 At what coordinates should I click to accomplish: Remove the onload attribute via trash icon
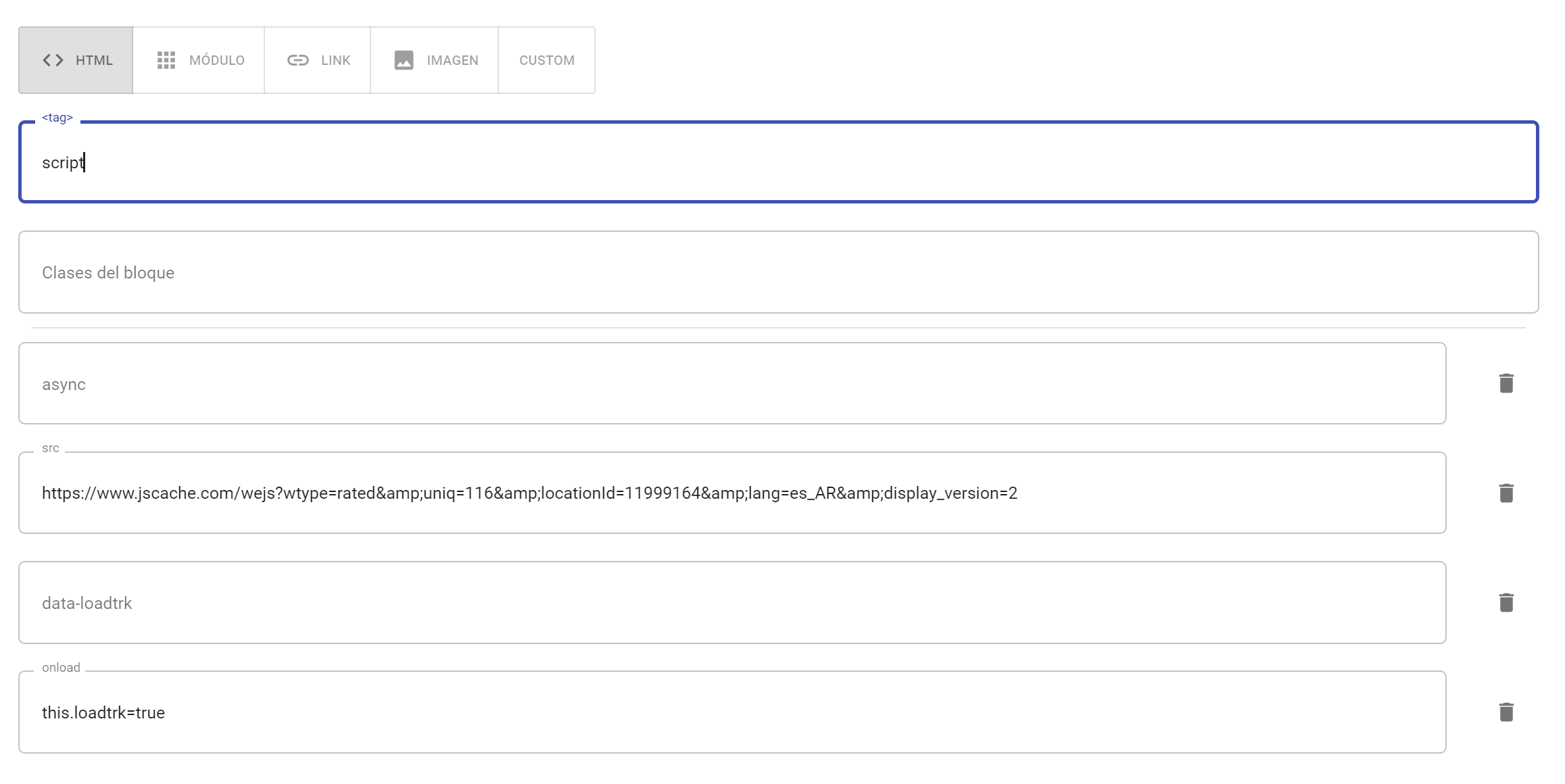(1506, 712)
